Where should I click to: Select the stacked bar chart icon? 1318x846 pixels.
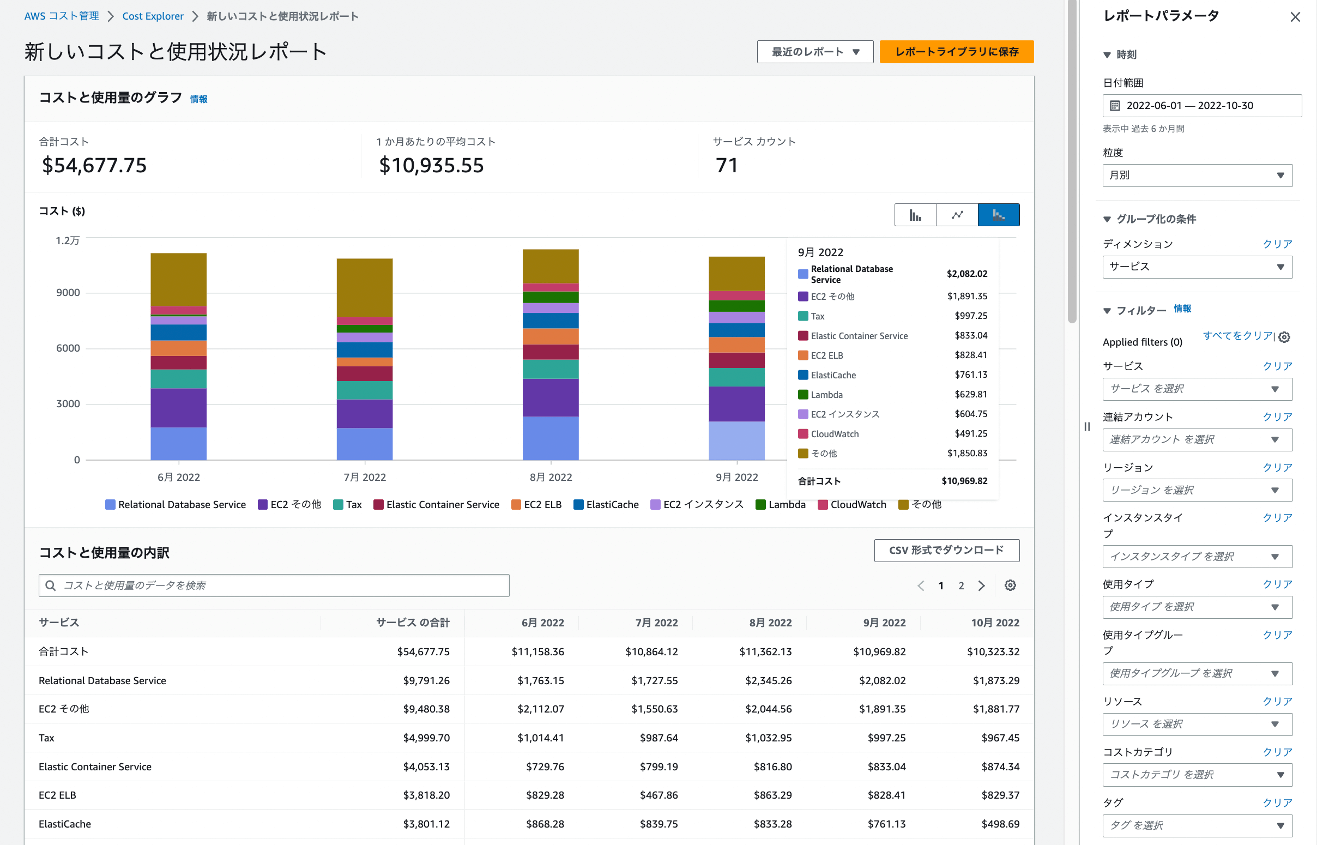(998, 215)
